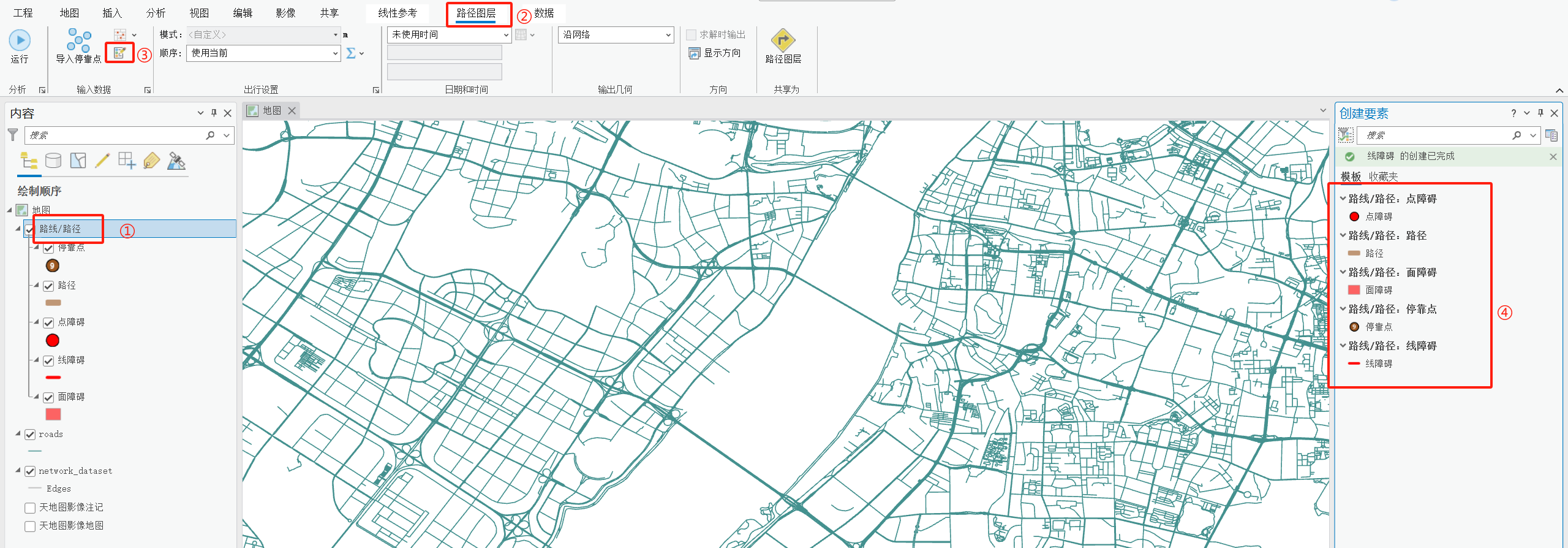Select List by Snapping icon
Image resolution: width=1568 pixels, height=548 pixels.
click(127, 161)
